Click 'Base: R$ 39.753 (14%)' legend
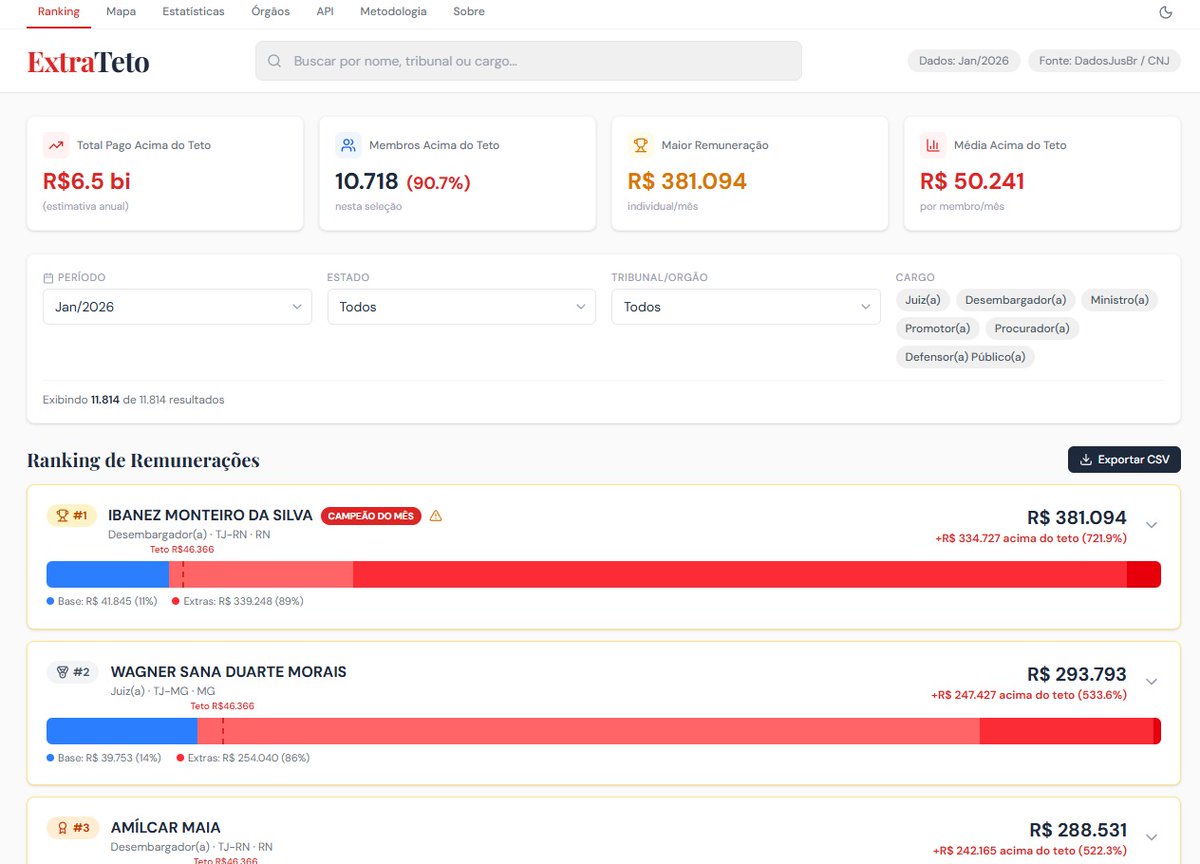Screen dimensions: 1200x864 point(104,758)
